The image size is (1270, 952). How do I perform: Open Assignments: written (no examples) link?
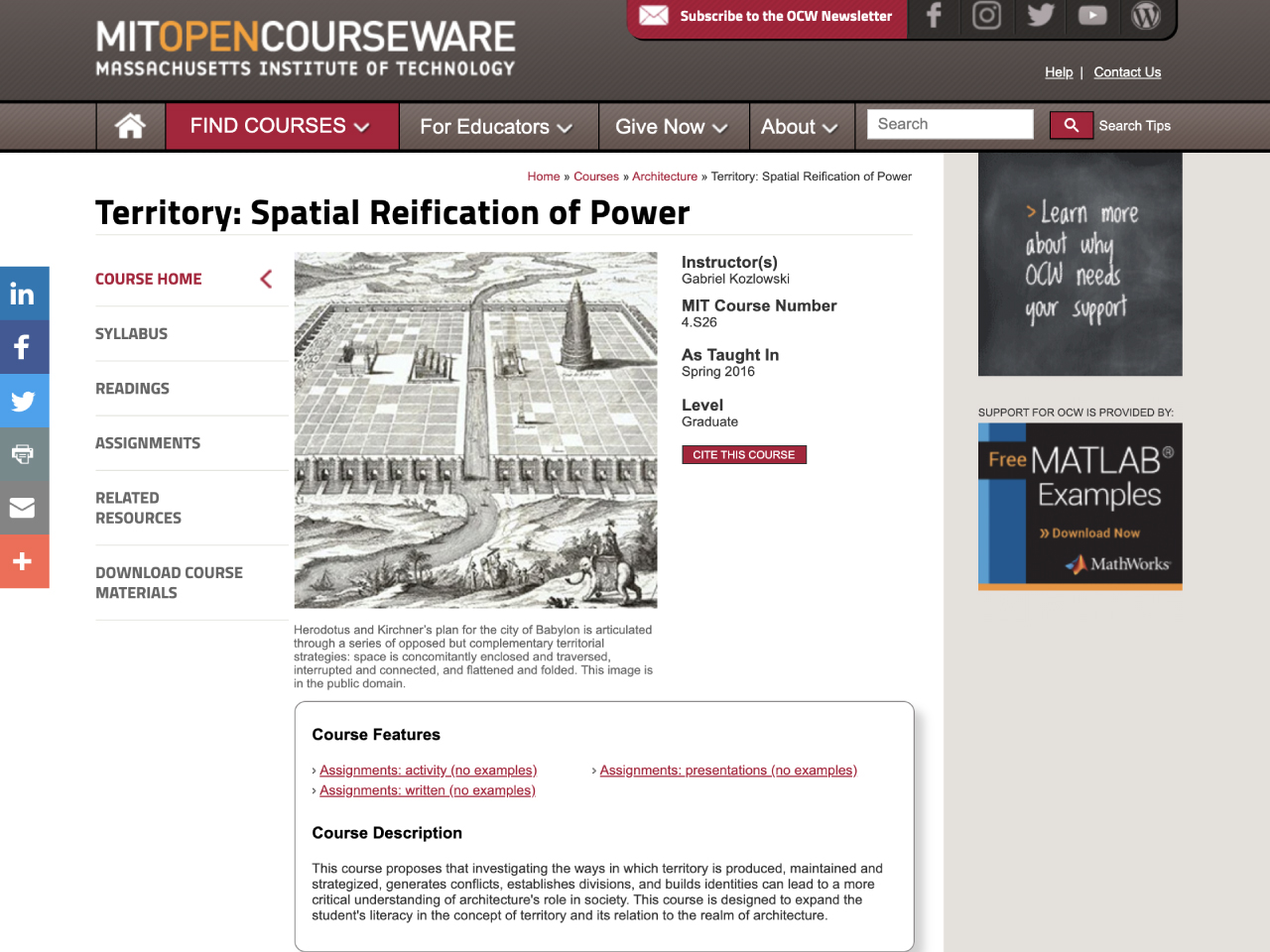click(428, 789)
